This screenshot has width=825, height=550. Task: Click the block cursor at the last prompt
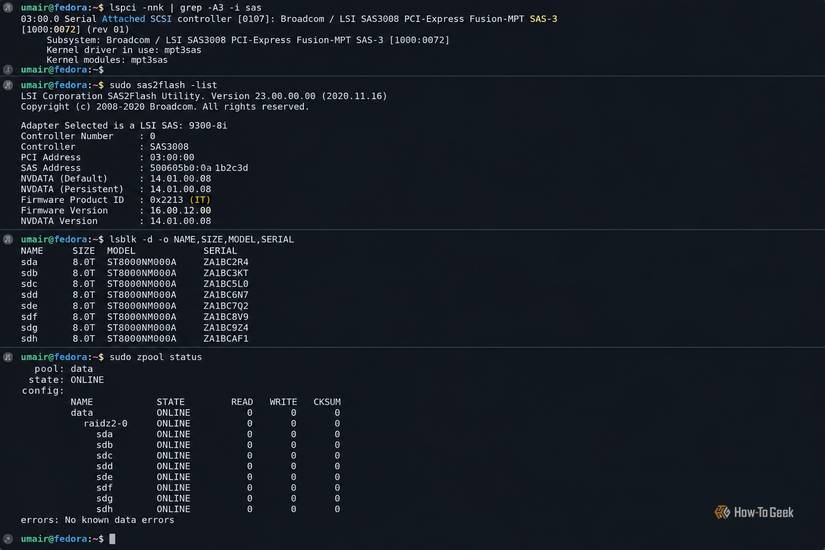click(x=112, y=539)
